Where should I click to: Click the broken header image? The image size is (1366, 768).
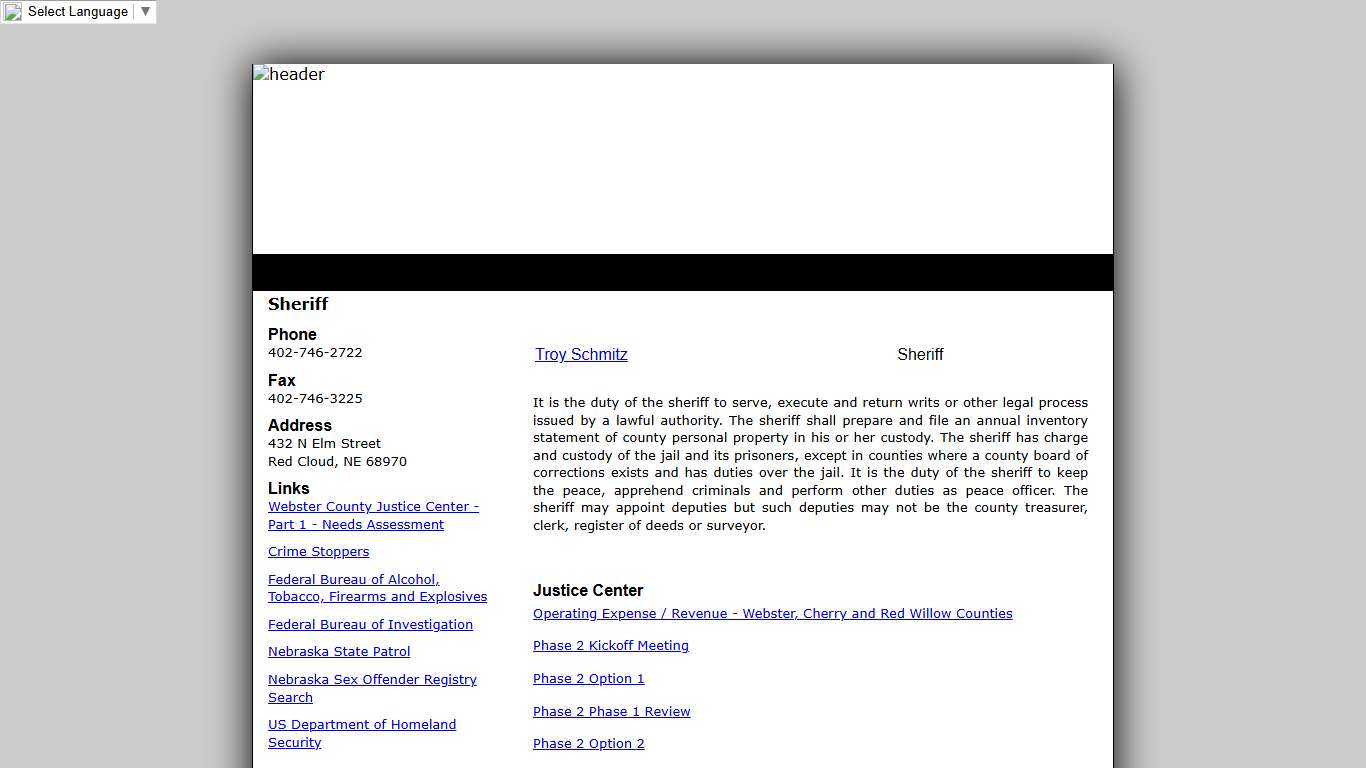click(x=289, y=74)
